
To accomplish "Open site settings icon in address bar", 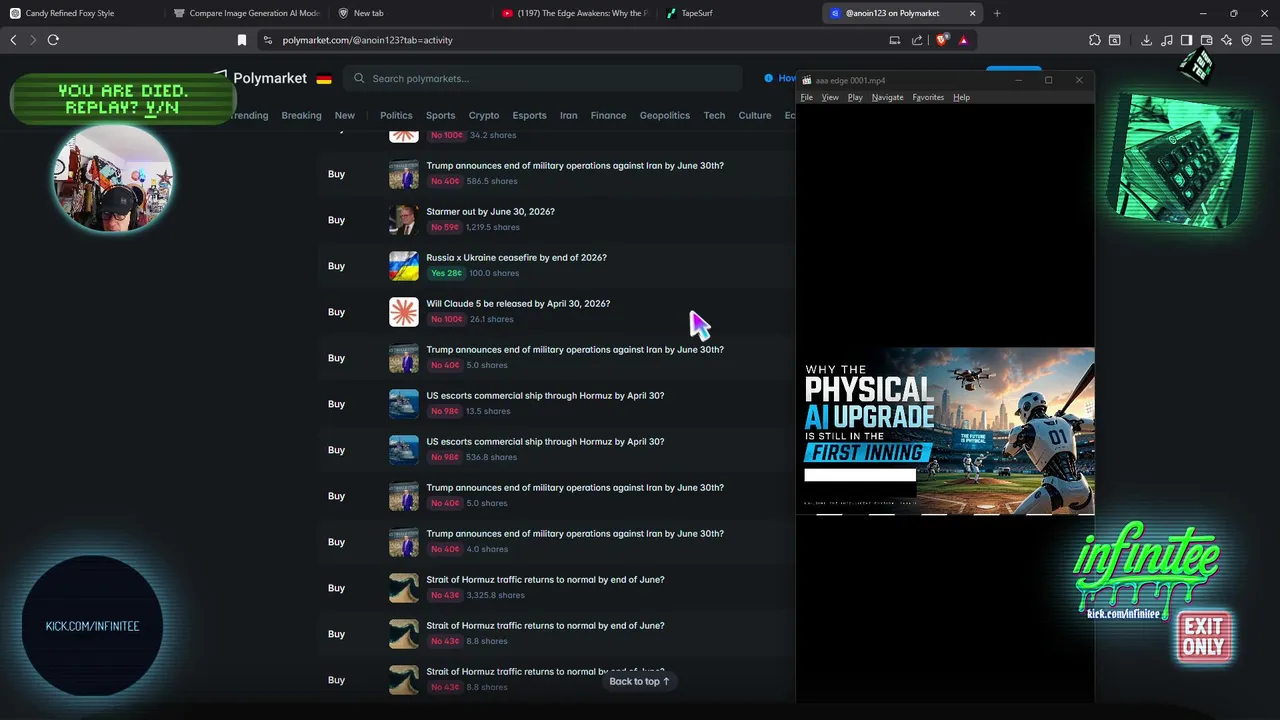I will [x=267, y=40].
